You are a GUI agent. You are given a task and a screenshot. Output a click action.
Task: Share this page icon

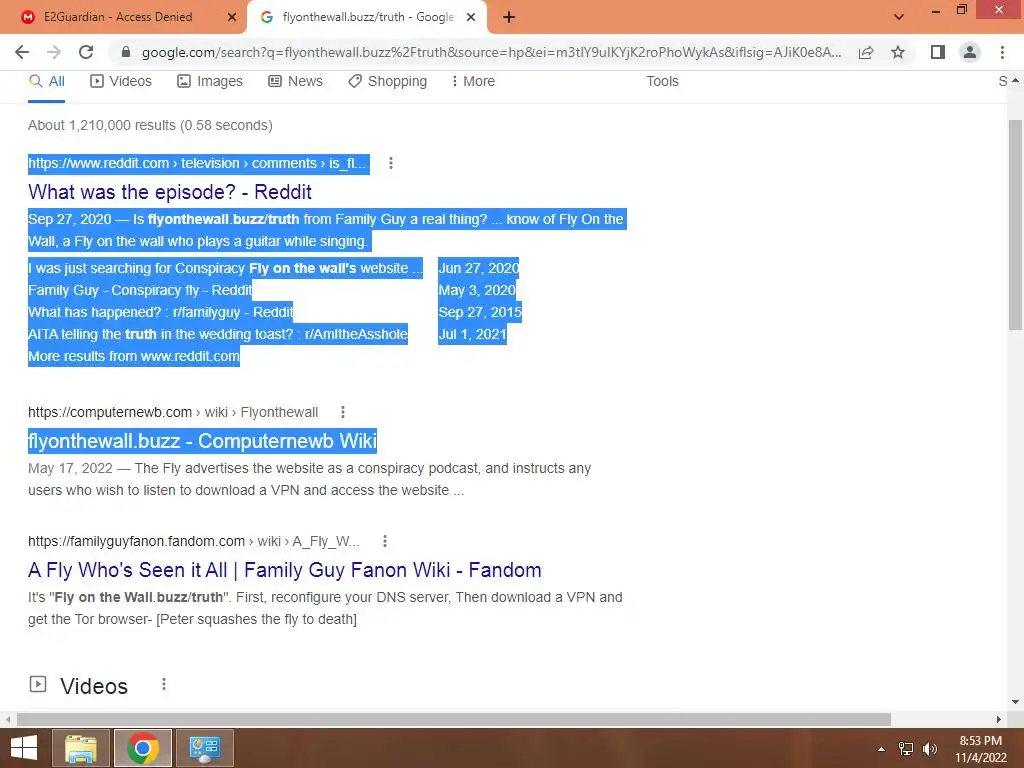tap(866, 52)
